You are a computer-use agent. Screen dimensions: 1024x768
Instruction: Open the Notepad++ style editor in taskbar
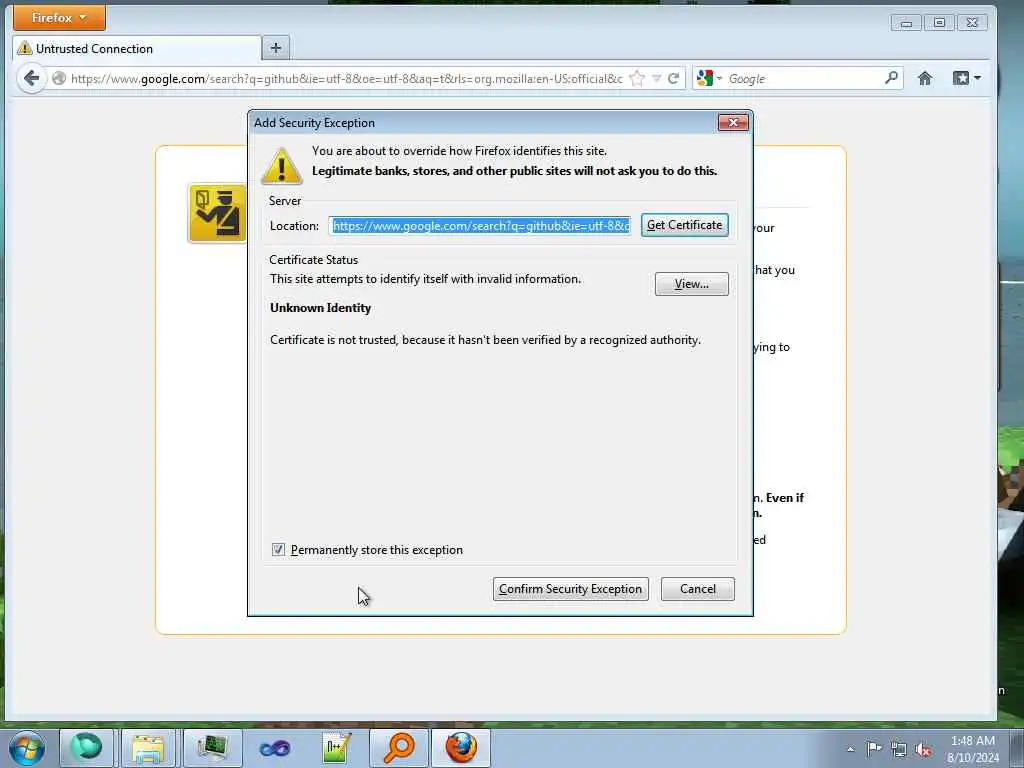point(336,748)
